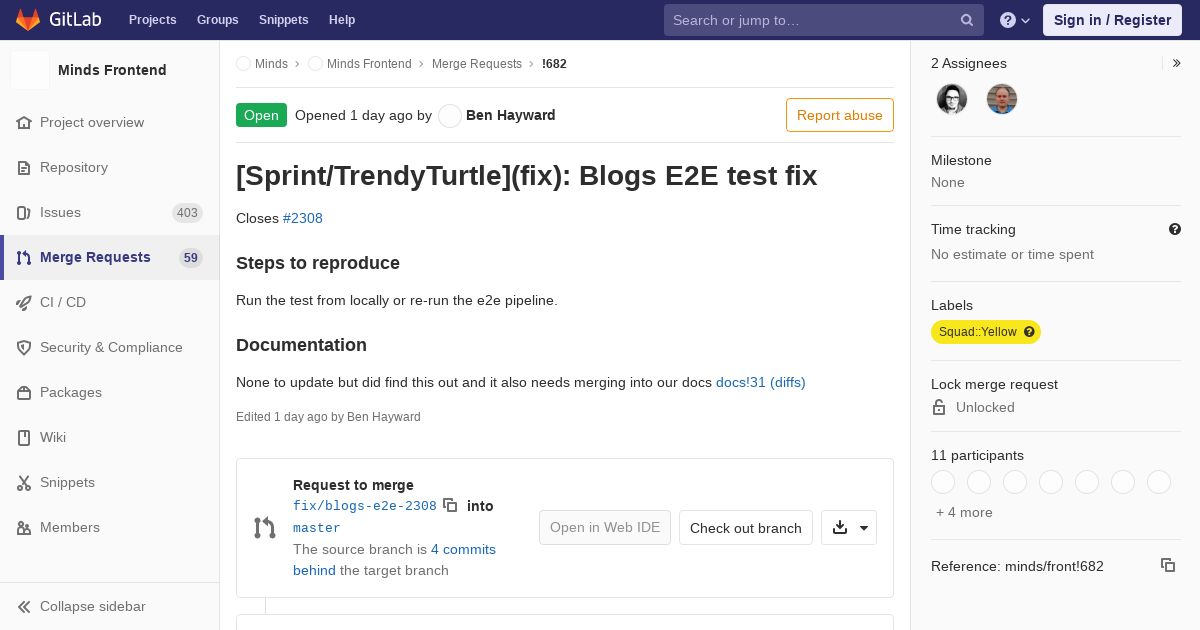Image resolution: width=1200 pixels, height=630 pixels.
Task: Click the Squad::Yellow label
Action: [977, 332]
